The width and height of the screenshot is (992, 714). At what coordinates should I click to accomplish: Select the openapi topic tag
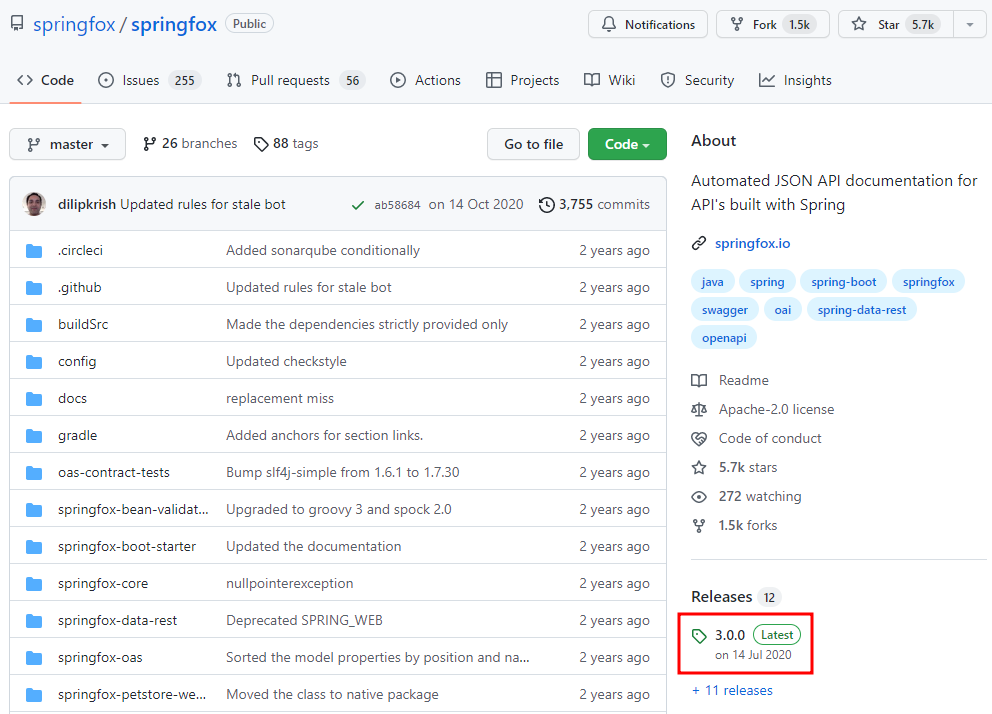click(724, 338)
